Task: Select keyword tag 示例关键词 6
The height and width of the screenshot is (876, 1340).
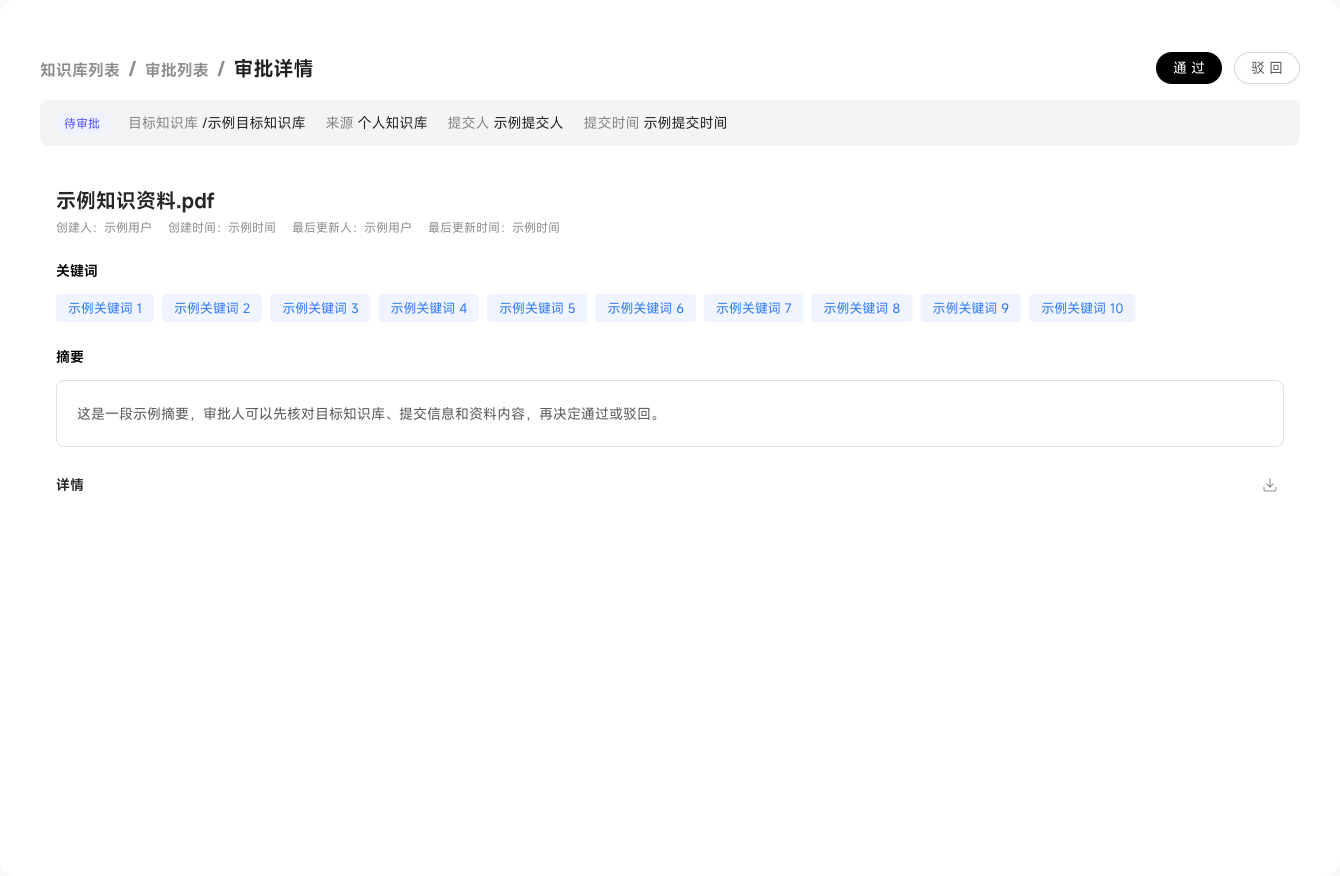Action: 646,308
